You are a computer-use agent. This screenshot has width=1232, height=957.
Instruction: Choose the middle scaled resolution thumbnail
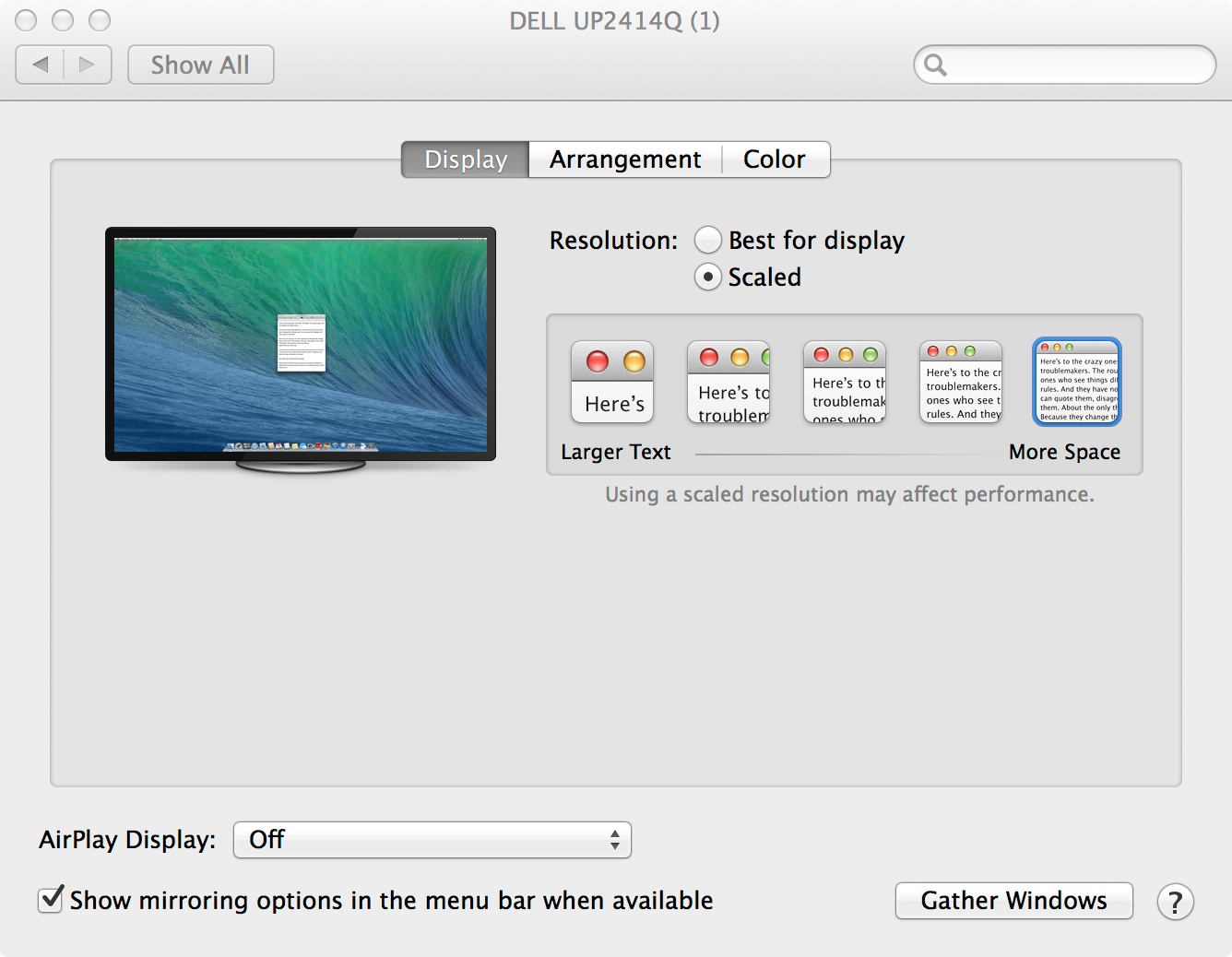(845, 382)
